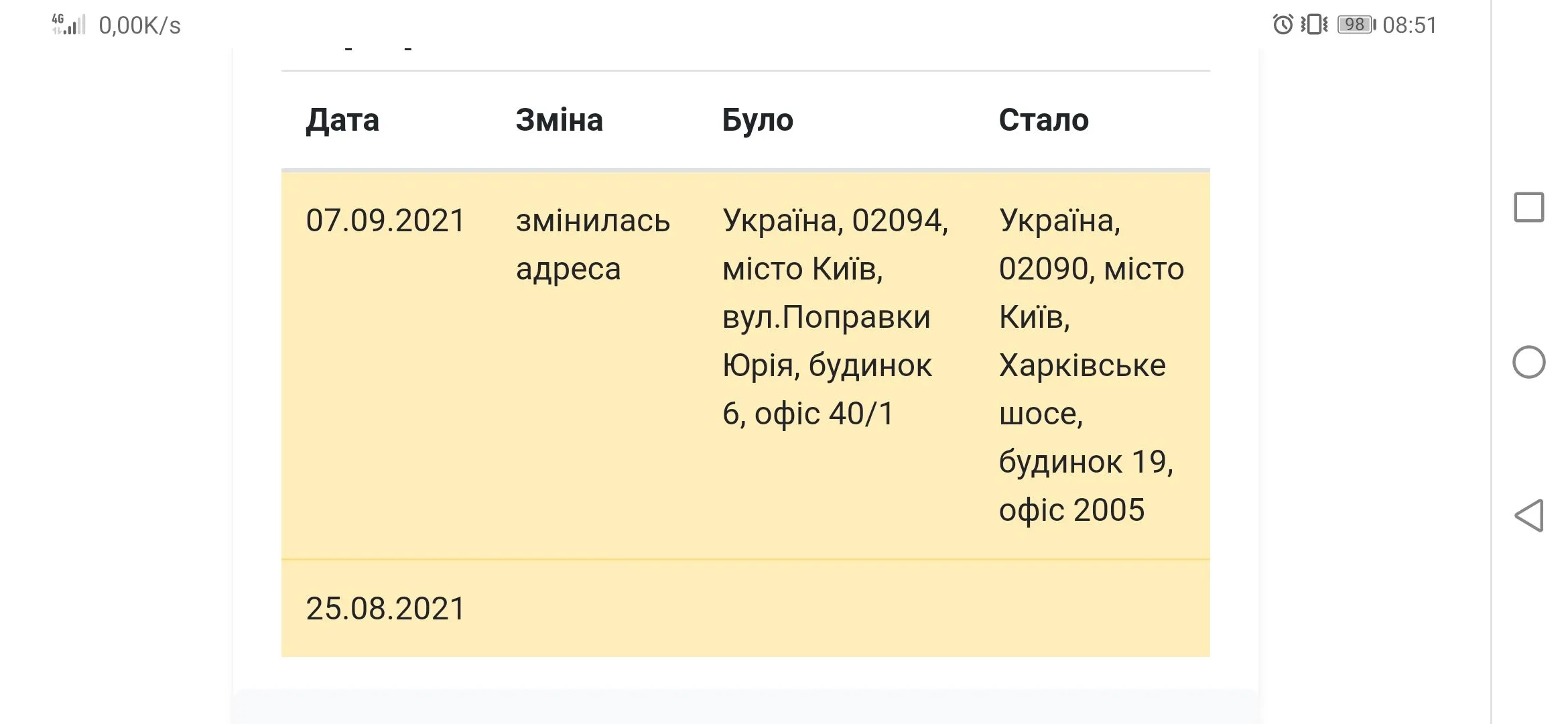Image resolution: width=1568 pixels, height=724 pixels.
Task: Click the 07.09.2021 date entry
Action: pos(385,221)
